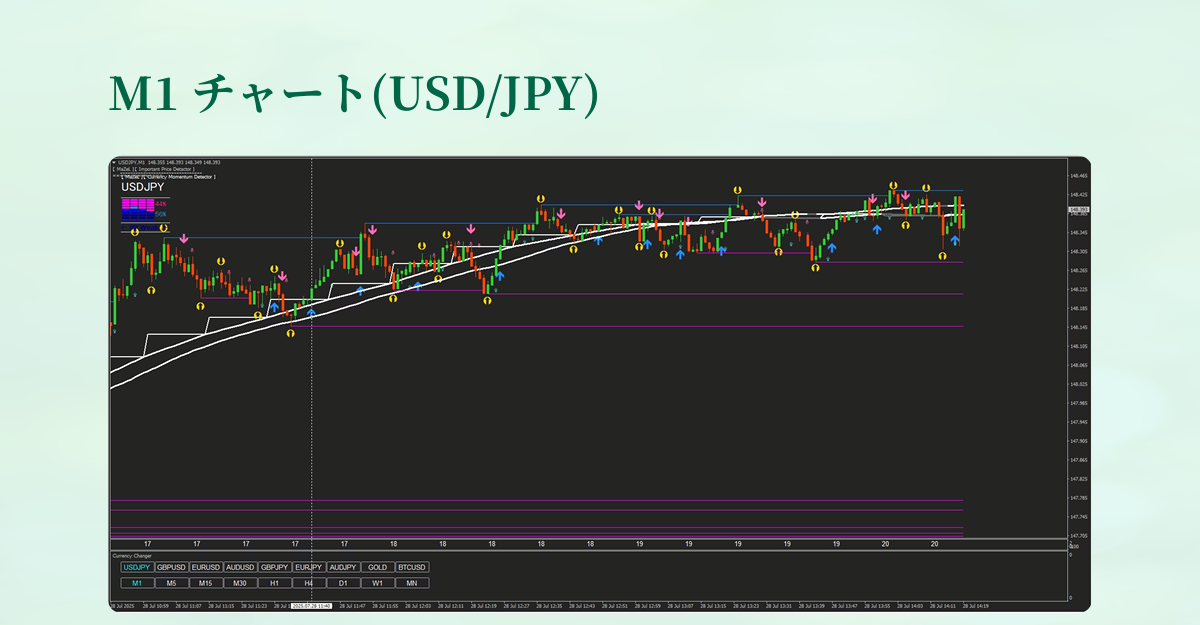Open the AUDJPY pair
This screenshot has width=1200, height=625.
pos(343,567)
